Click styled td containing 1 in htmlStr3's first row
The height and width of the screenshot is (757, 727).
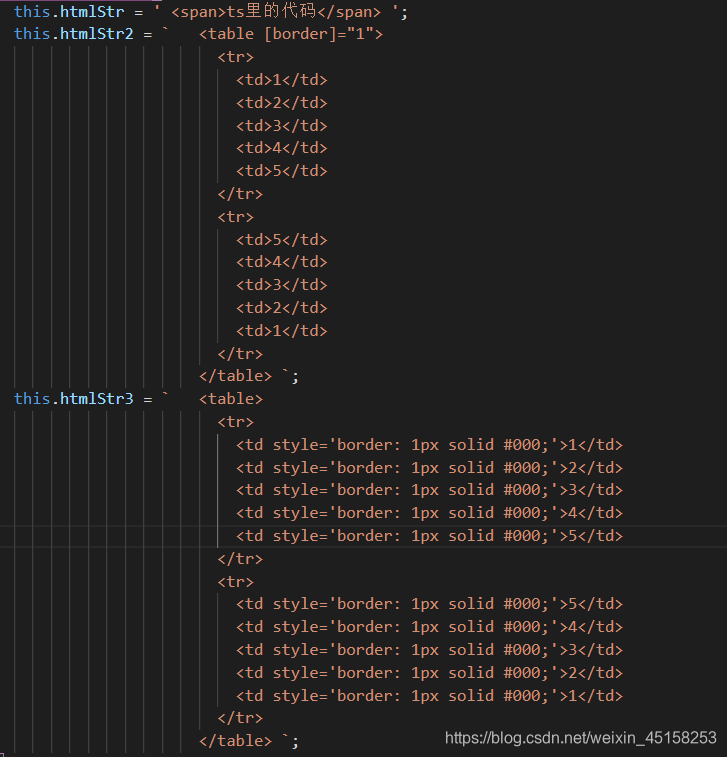click(x=429, y=445)
